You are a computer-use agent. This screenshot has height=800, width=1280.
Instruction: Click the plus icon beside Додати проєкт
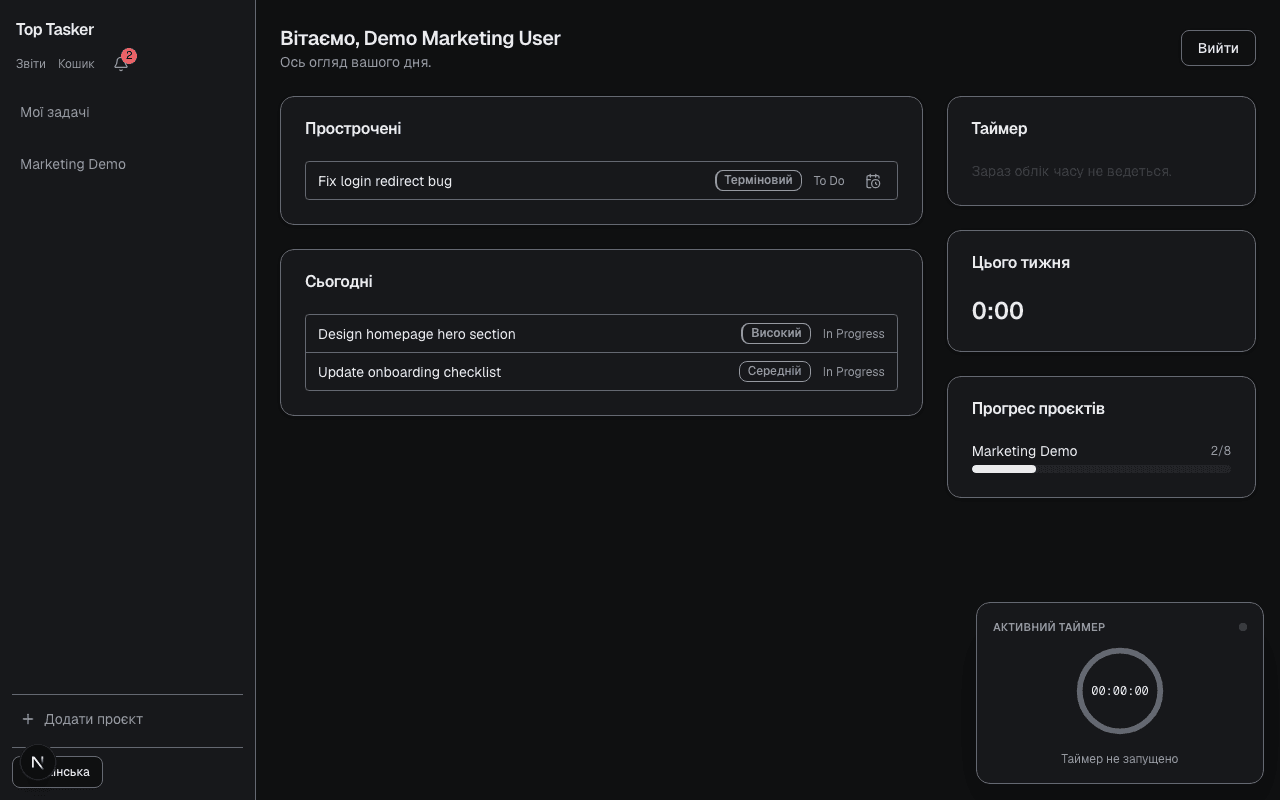28,719
